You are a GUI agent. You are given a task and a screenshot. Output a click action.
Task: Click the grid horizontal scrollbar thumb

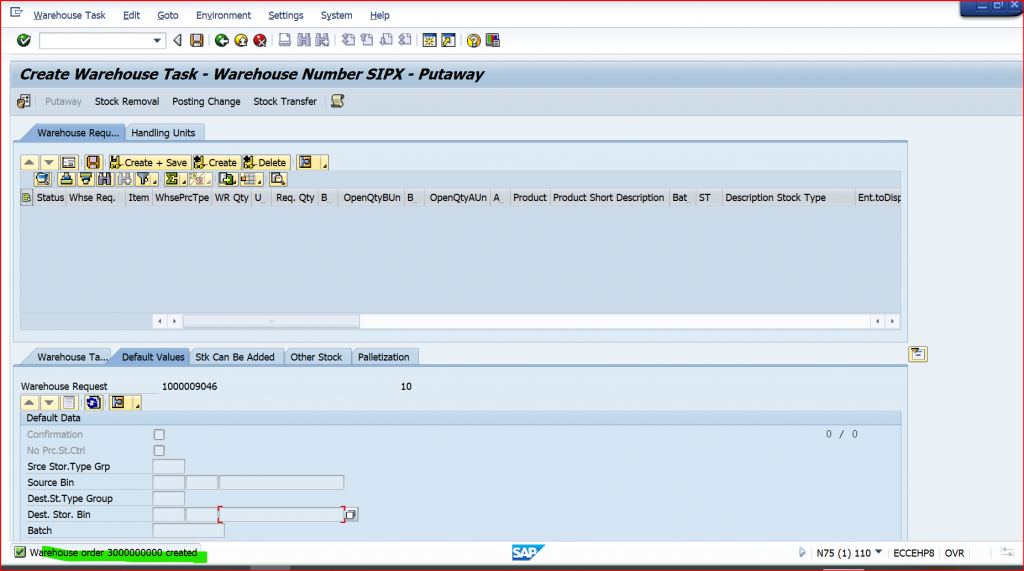click(271, 321)
